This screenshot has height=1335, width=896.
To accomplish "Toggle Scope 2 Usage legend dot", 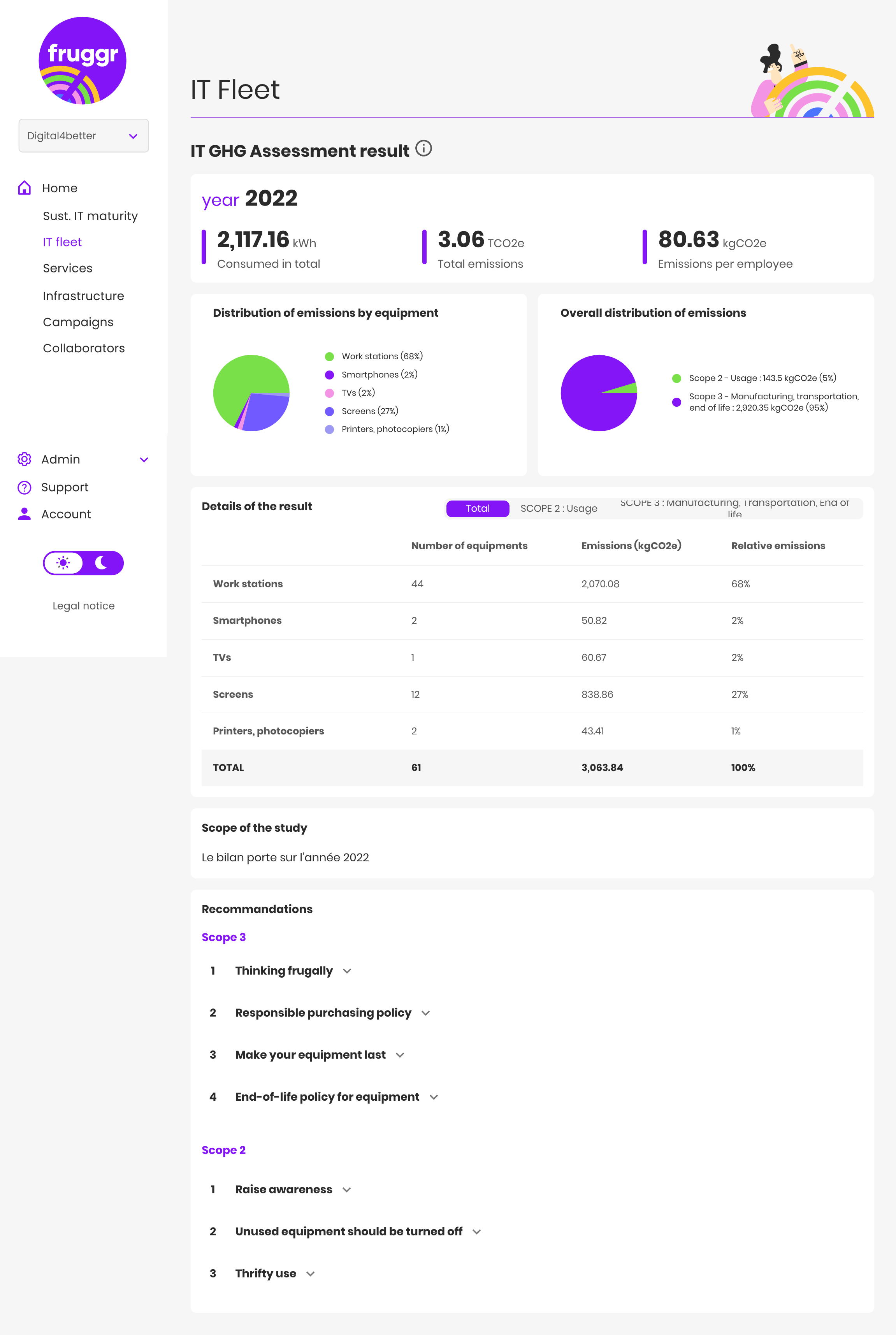I will click(x=676, y=378).
